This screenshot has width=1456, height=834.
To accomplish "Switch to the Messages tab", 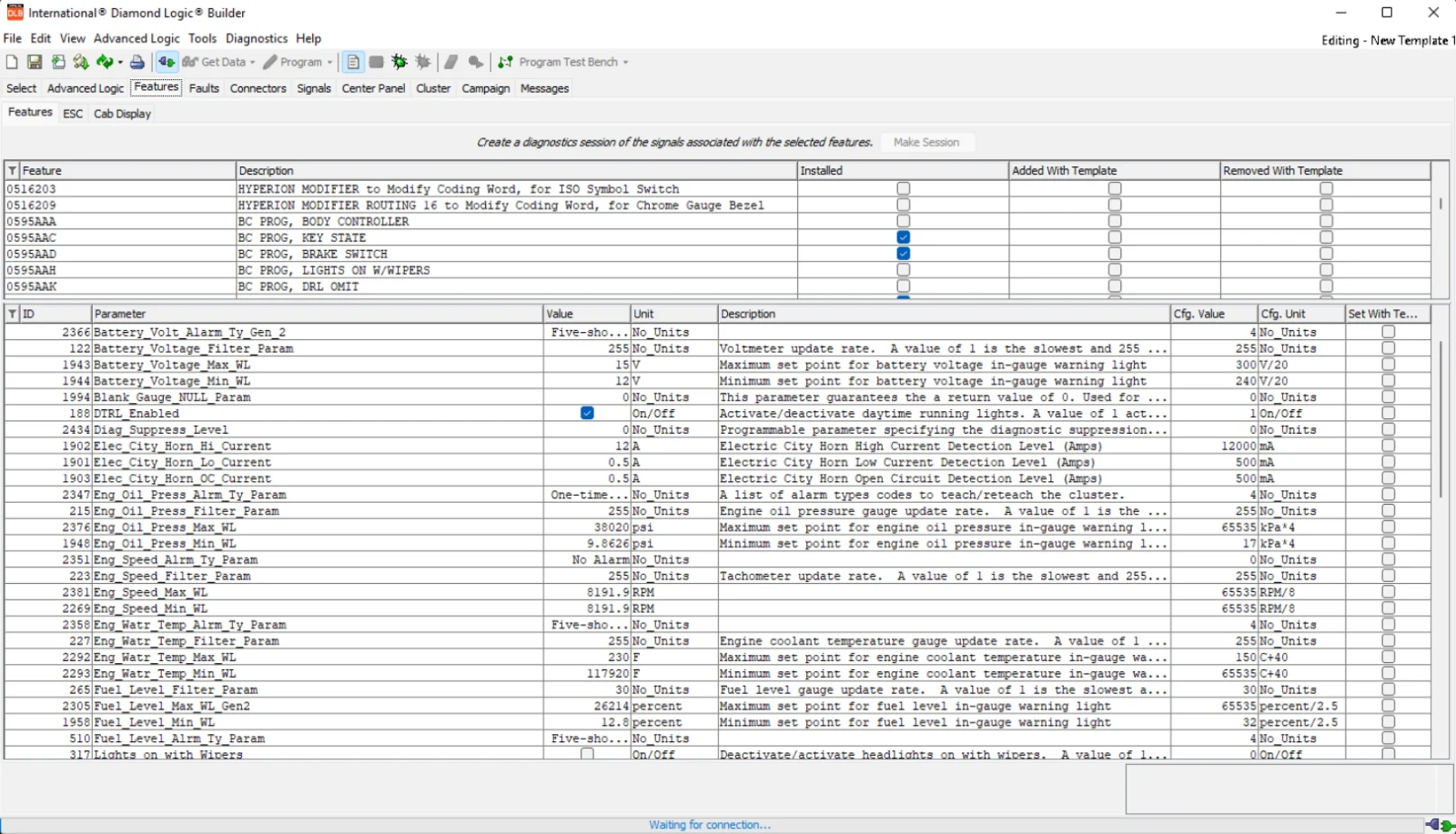I will [x=544, y=88].
